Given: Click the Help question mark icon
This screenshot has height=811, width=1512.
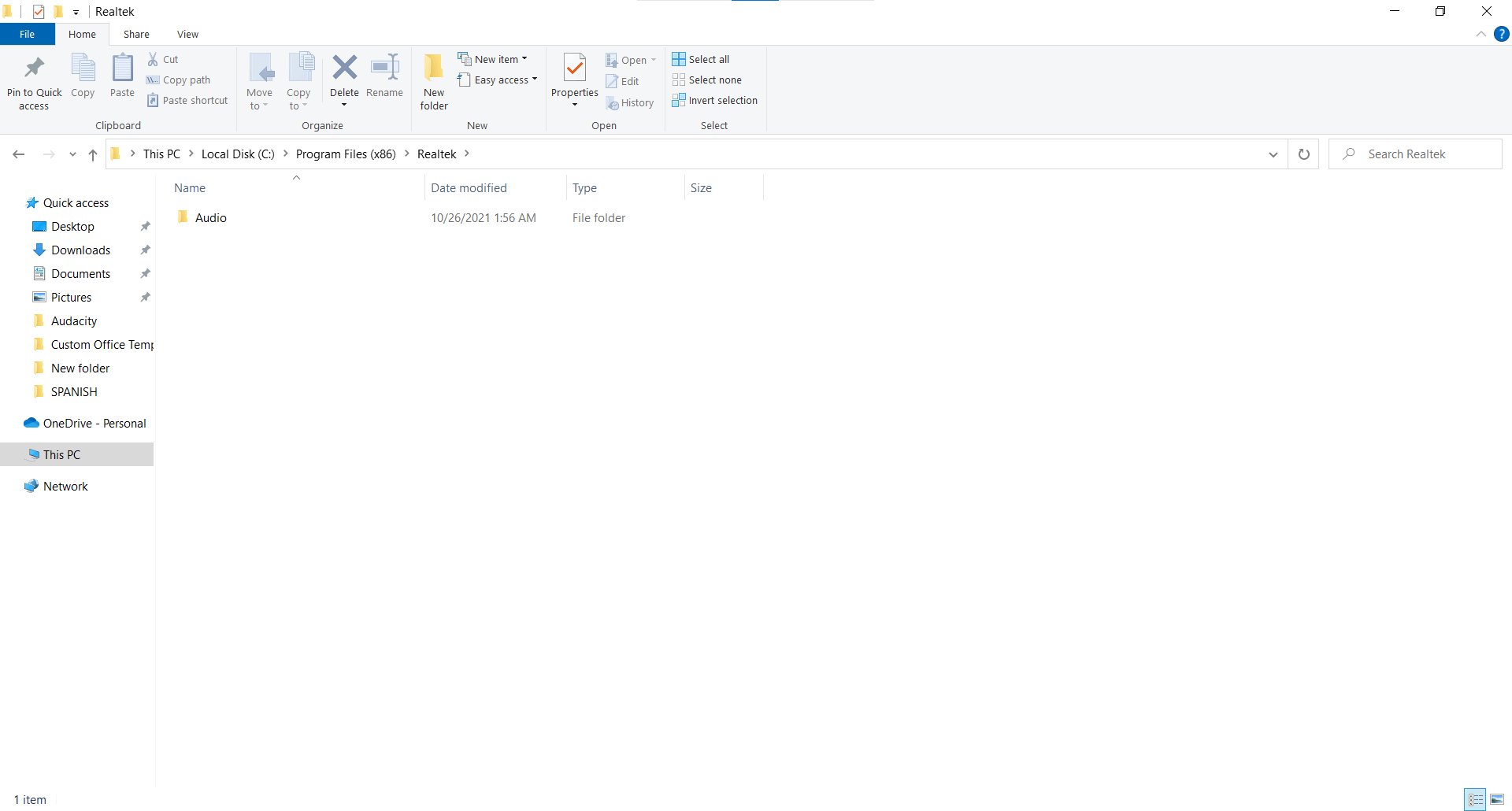Looking at the screenshot, I should click(1502, 34).
